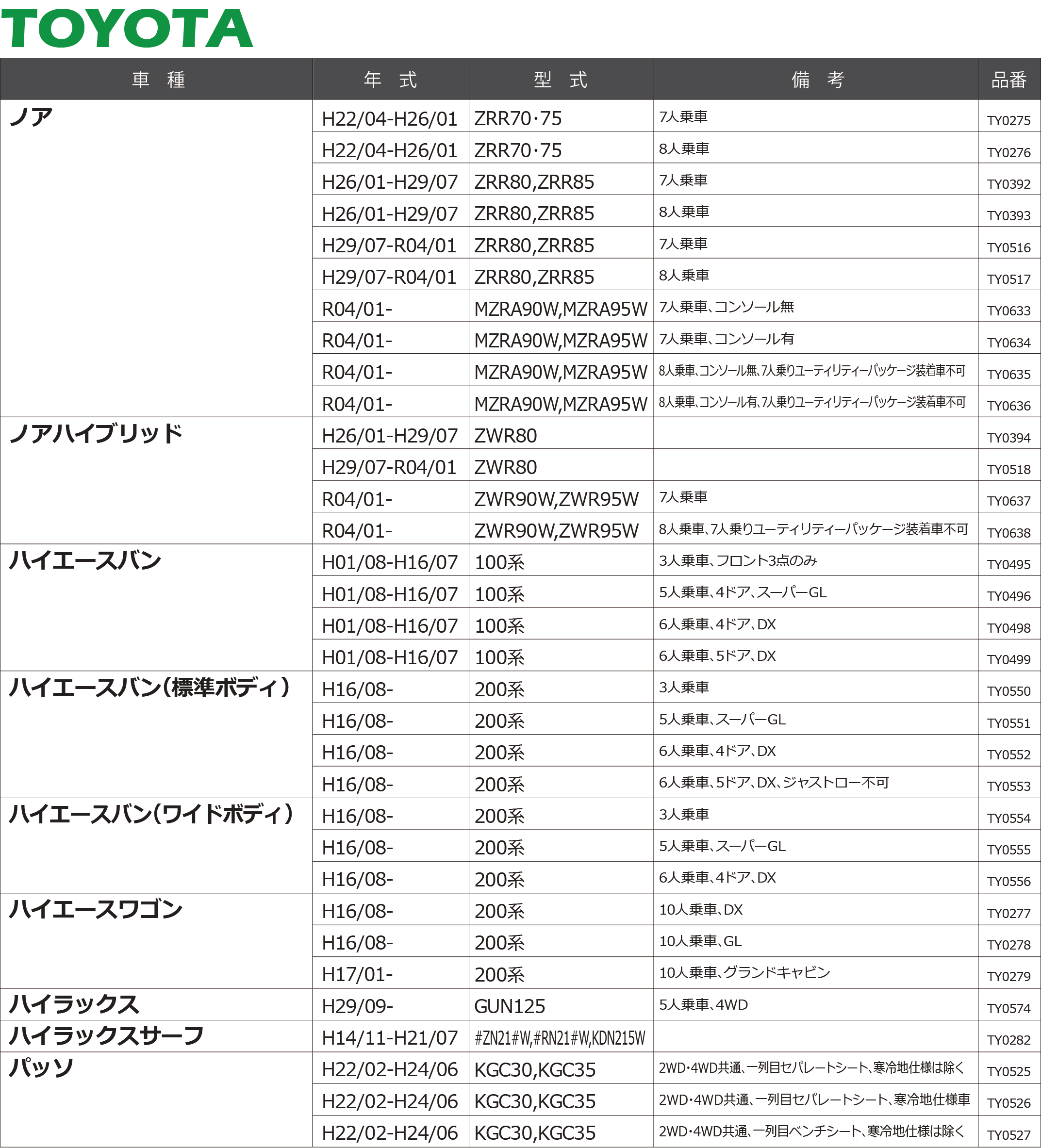Click part number TY0636
The image size is (1041, 1148).
(1008, 406)
